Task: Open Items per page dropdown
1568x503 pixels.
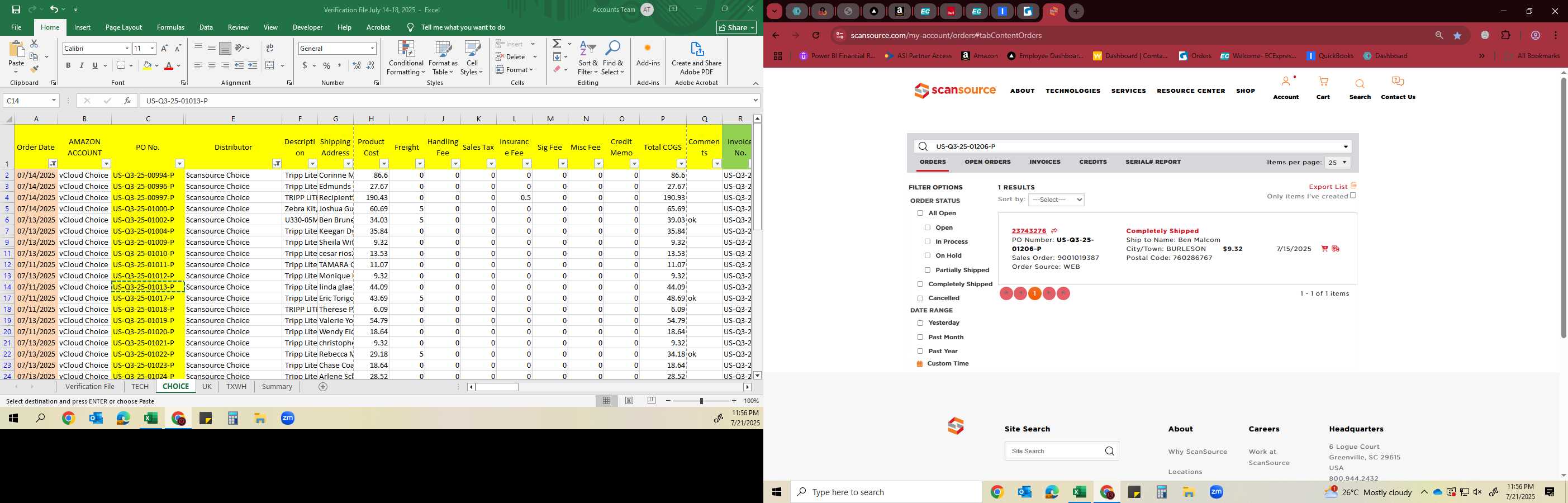Action: (1337, 163)
